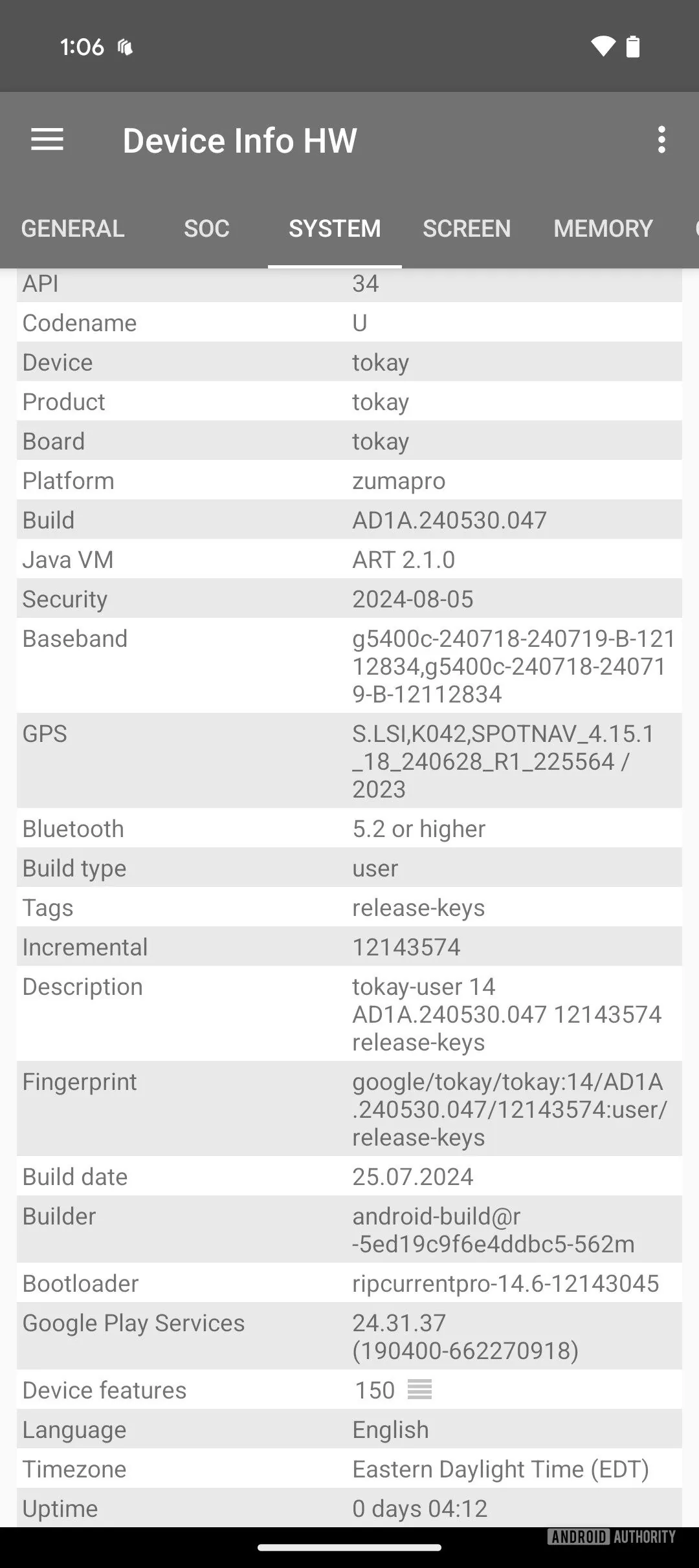Tap the notification icon in status bar
The width and height of the screenshot is (699, 1568).
tap(127, 46)
